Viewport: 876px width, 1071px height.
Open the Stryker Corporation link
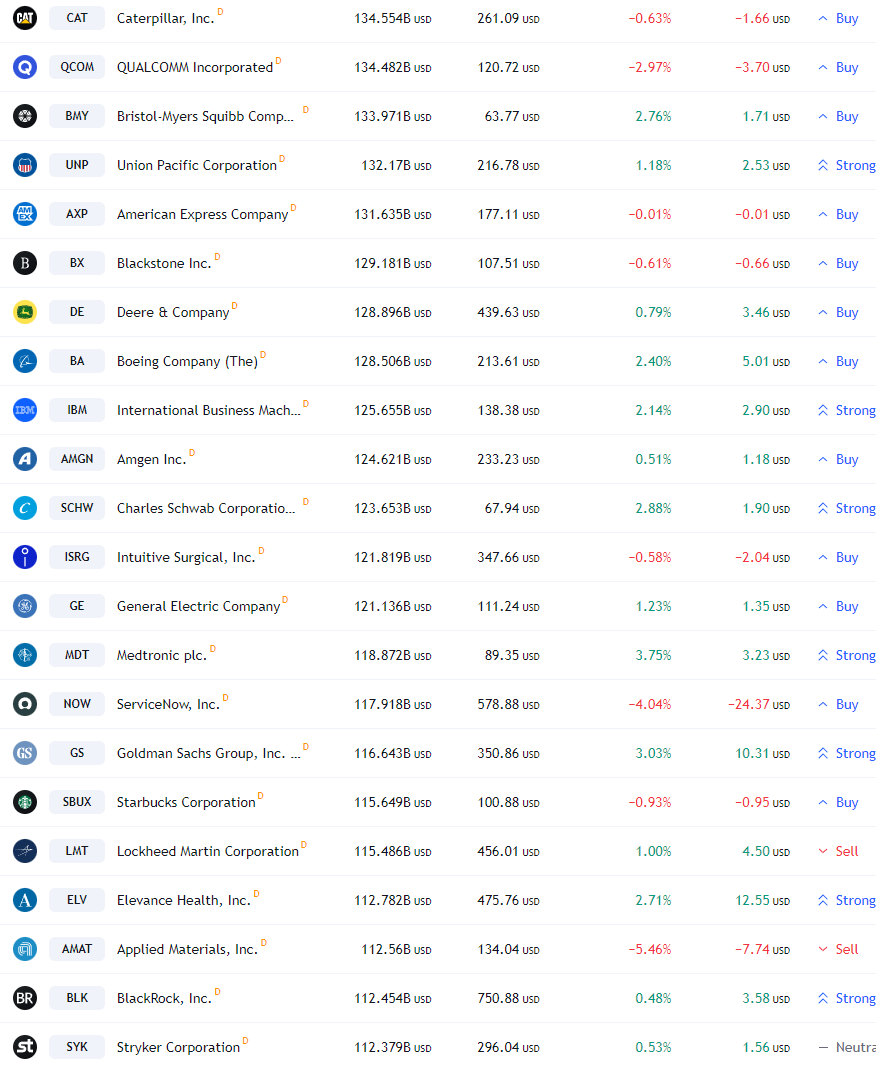pyautogui.click(x=178, y=1048)
